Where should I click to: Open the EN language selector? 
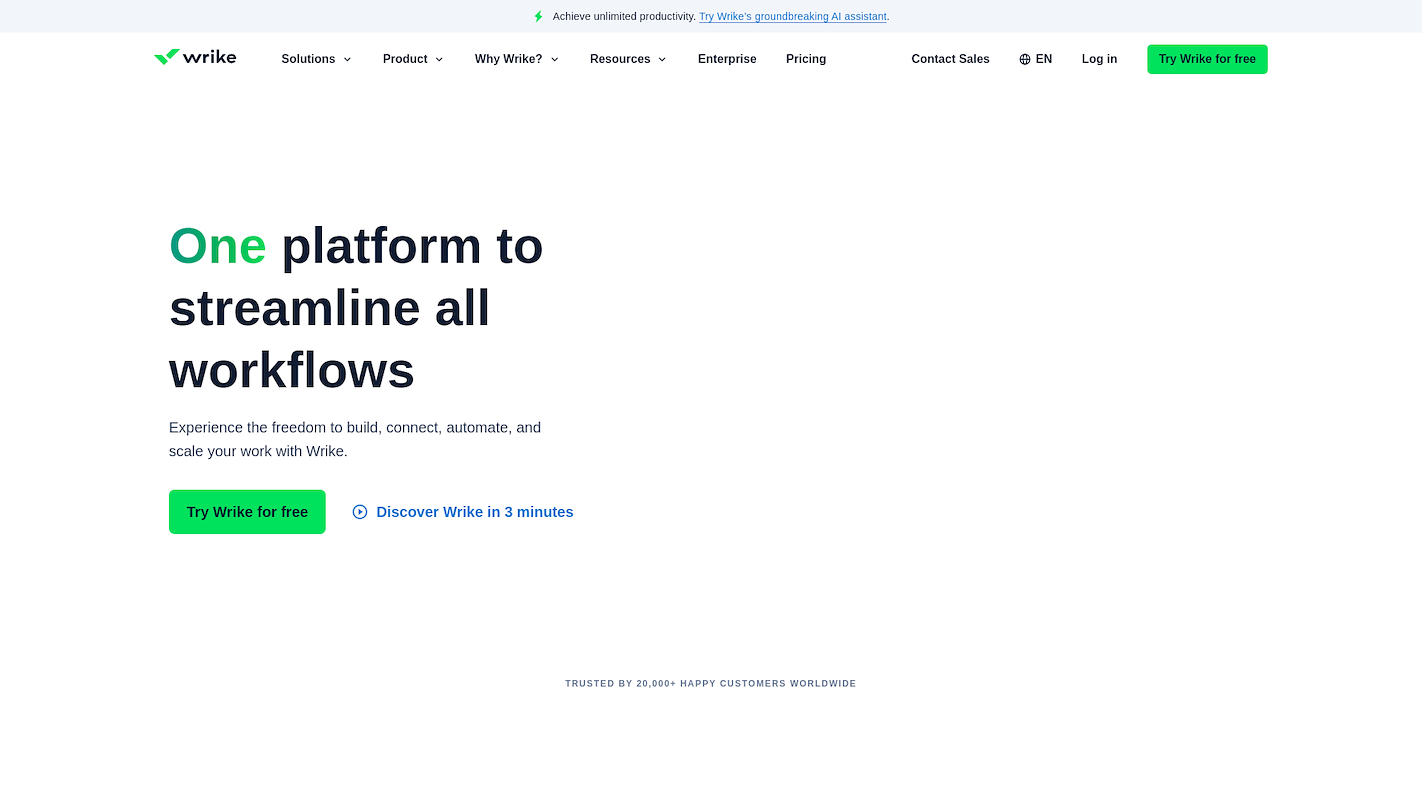point(1036,59)
